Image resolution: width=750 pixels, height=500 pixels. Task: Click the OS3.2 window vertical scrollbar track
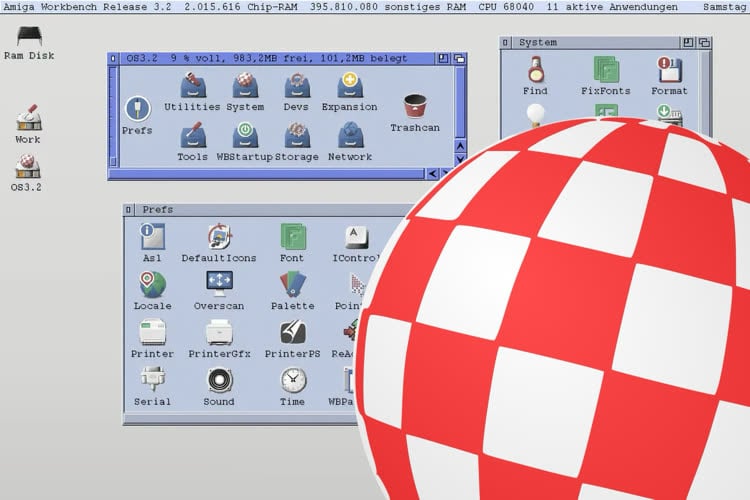tap(460, 102)
